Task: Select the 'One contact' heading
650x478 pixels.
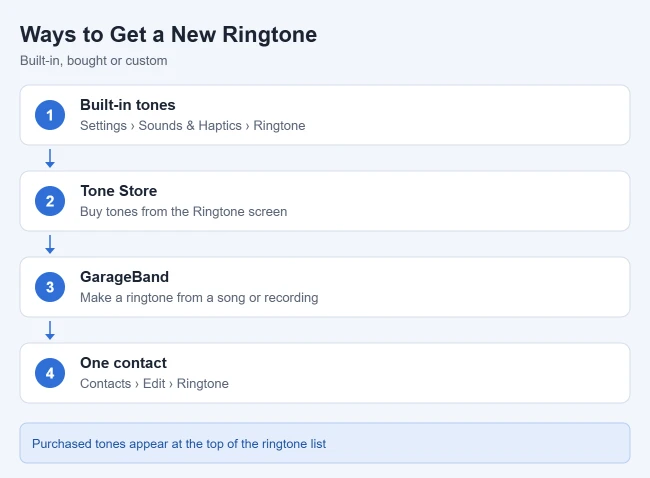Action: coord(124,363)
